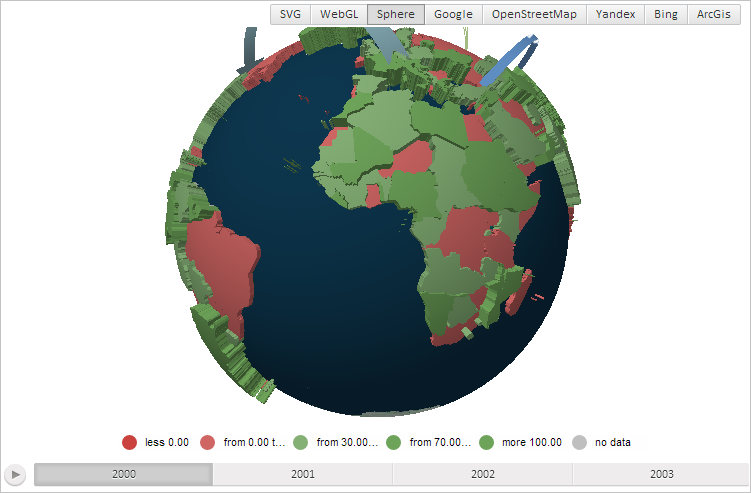Click the dark red 'less 0.00' legend circle
751x493 pixels.
[129, 442]
